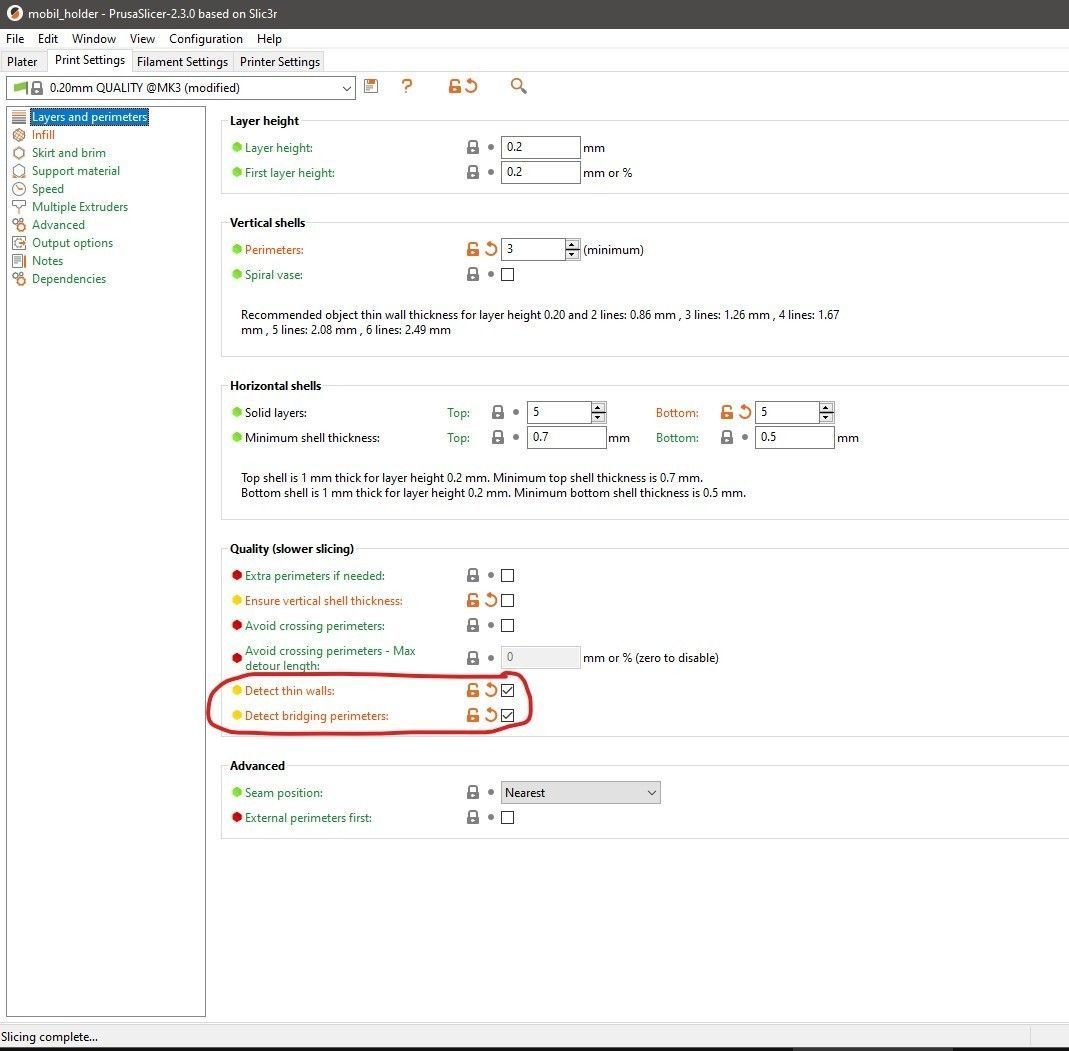
Task: Click unlock icon beside Detect bridging perimeters
Action: [x=472, y=716]
